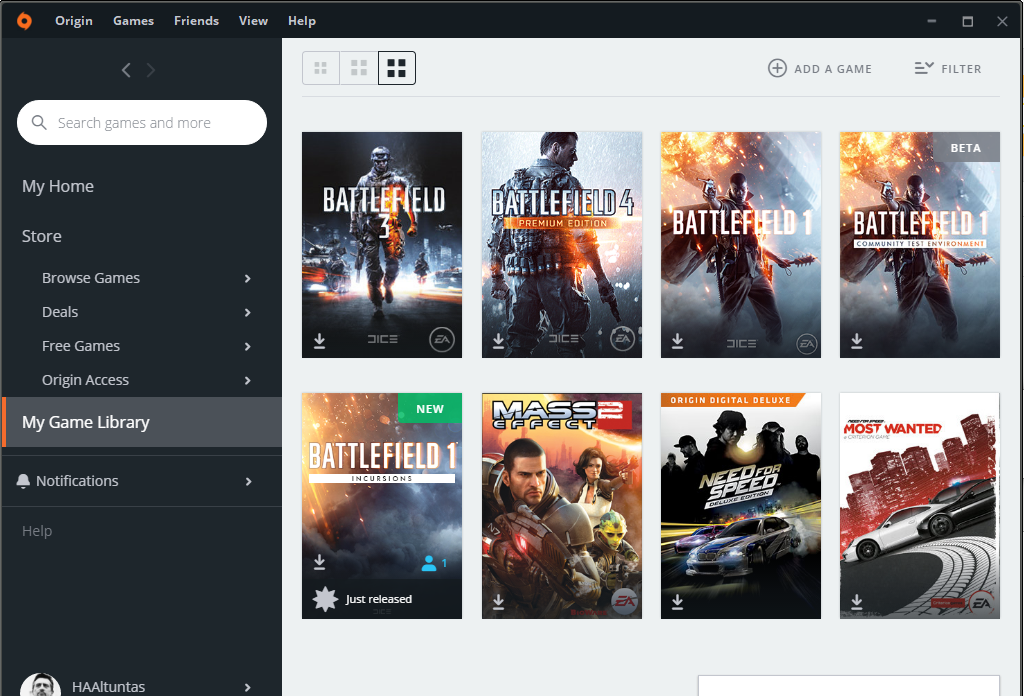Switch to large tile view
This screenshot has height=696, width=1024.
(x=396, y=68)
